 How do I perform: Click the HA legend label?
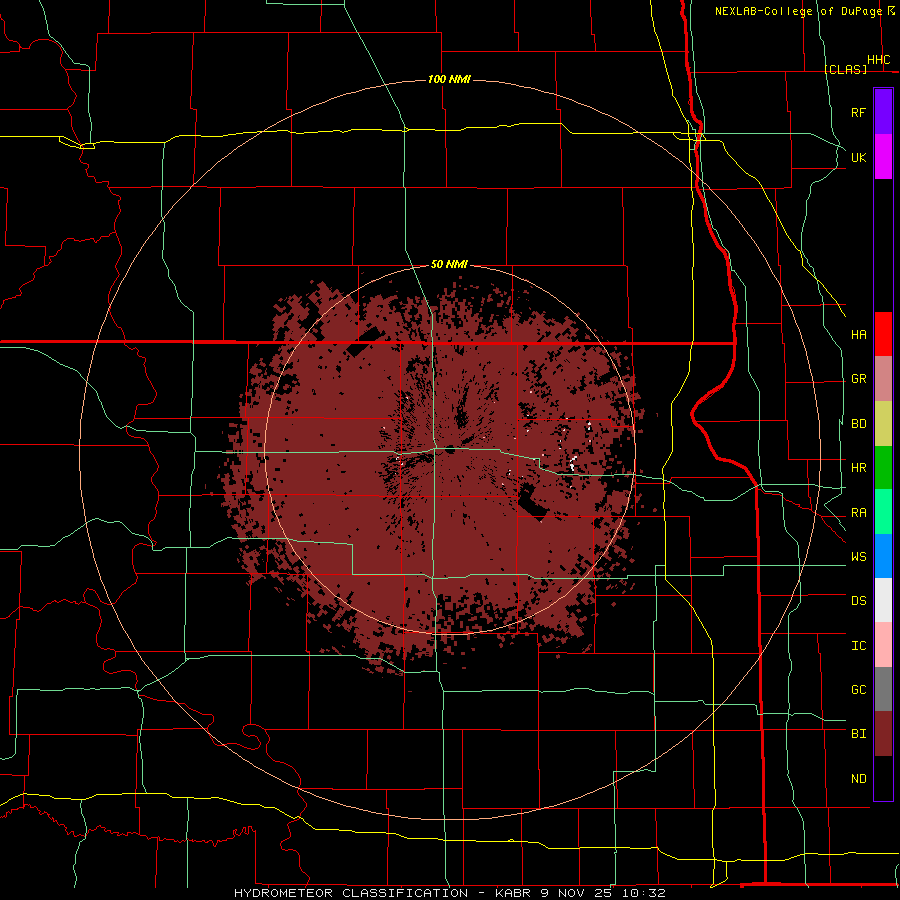858,335
